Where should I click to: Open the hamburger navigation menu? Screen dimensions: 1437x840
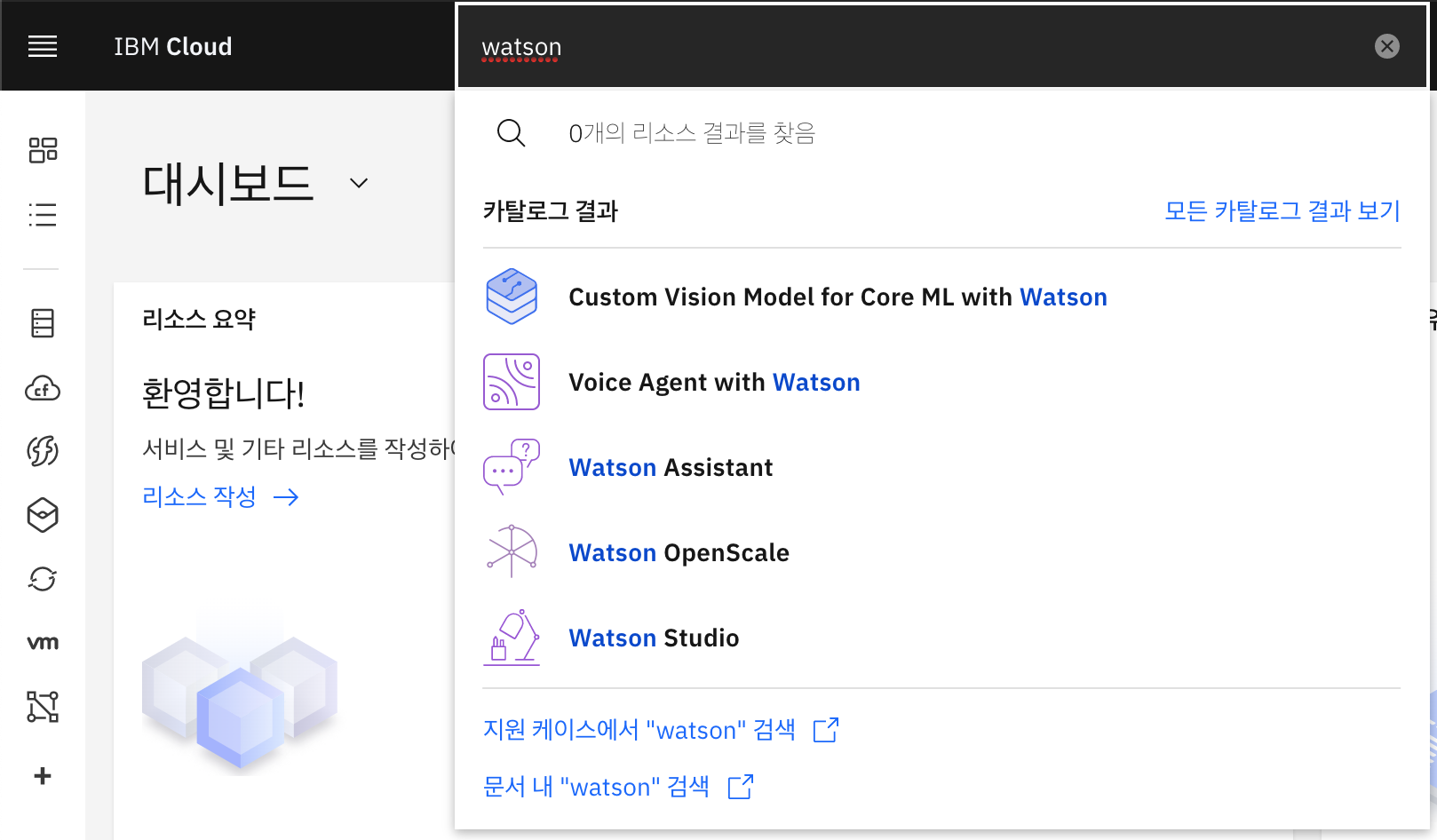point(43,46)
